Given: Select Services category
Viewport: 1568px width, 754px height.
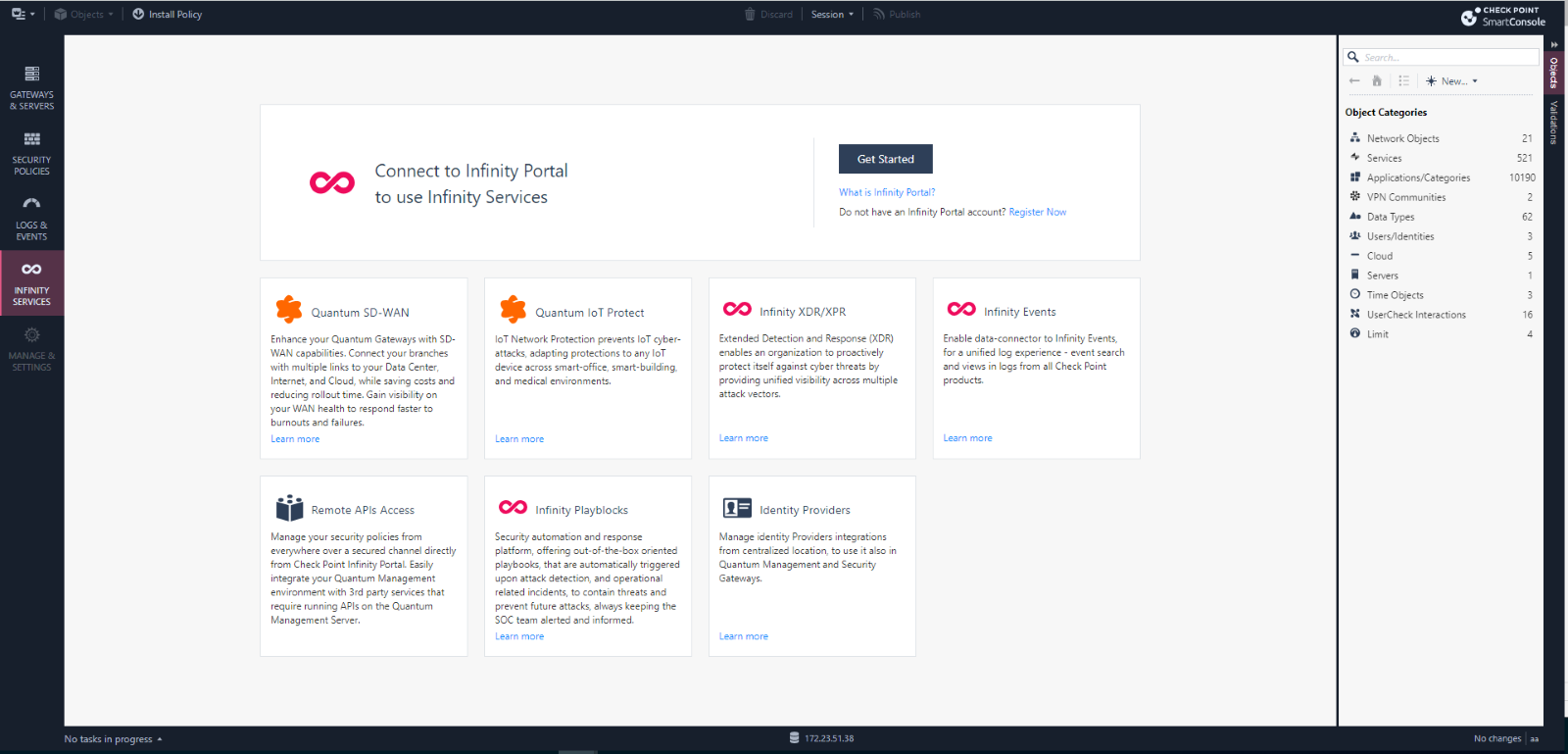Looking at the screenshot, I should point(1441,158).
